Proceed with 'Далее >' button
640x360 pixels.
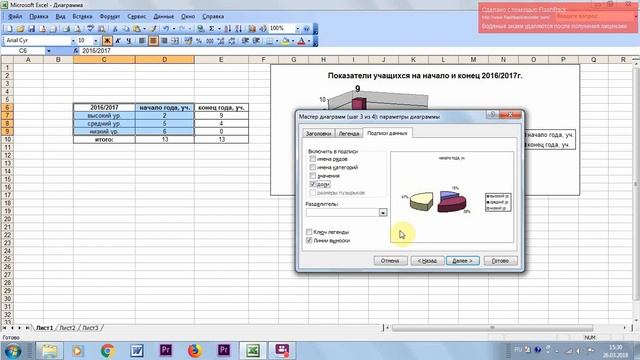pos(462,260)
